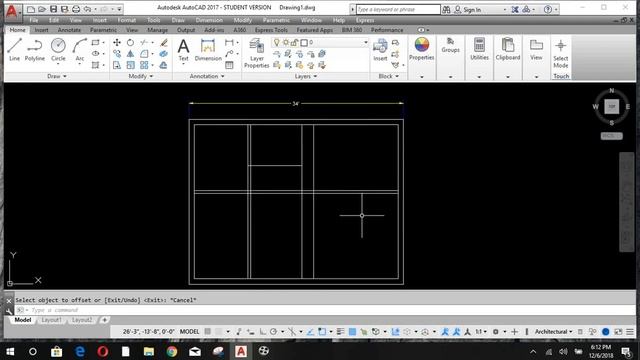640x360 pixels.
Task: Activate the Move tool
Action: tap(117, 42)
